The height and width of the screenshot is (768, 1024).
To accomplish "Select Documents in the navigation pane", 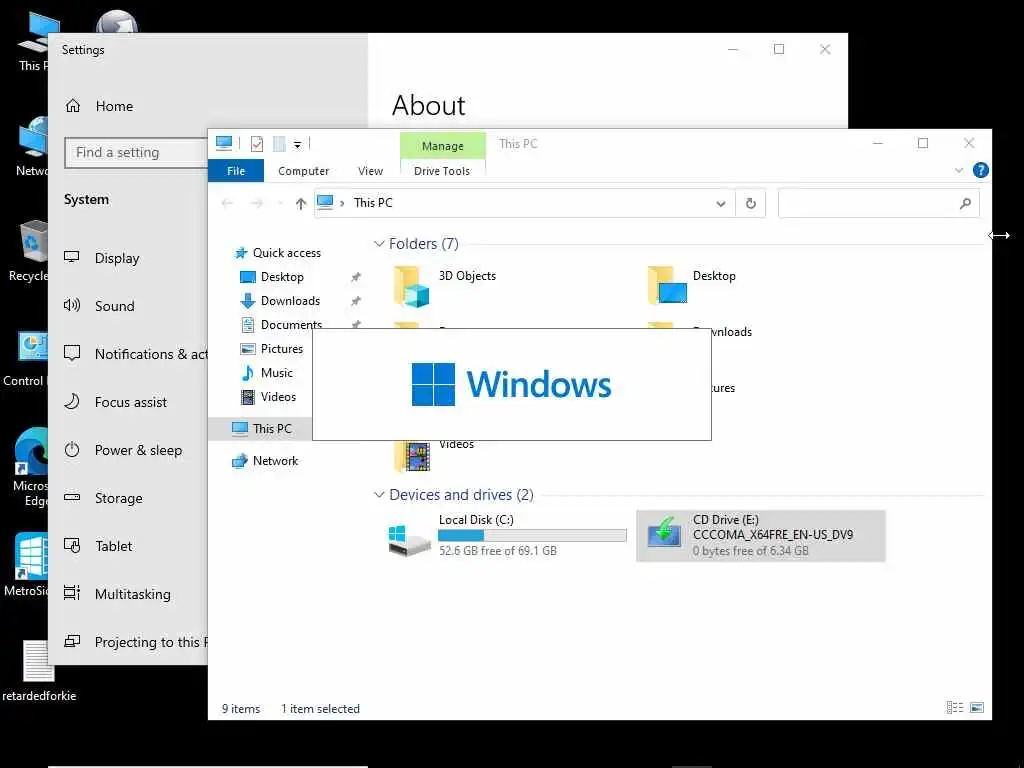I will [291, 325].
